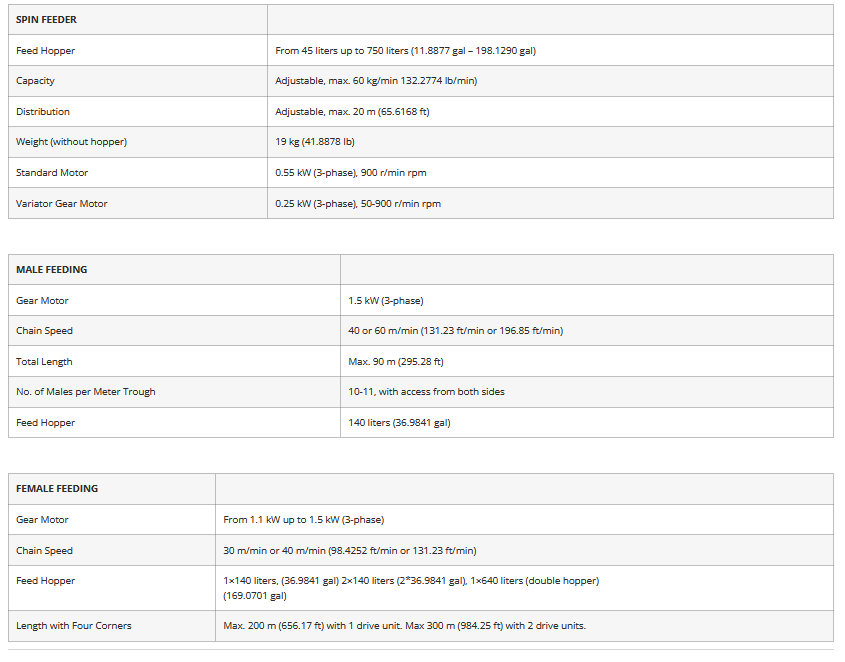
Task: Click the 30 m/min or 40 m/min value
Action: pyautogui.click(x=349, y=551)
